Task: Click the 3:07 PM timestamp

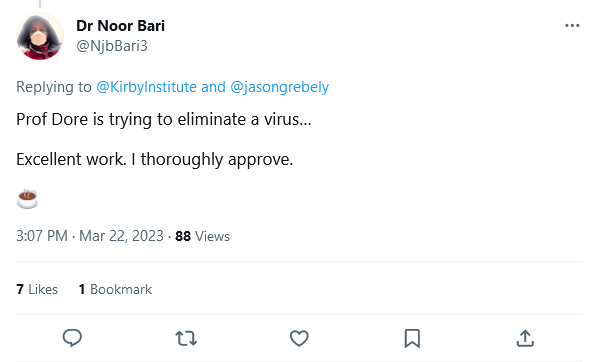Action: tap(42, 236)
